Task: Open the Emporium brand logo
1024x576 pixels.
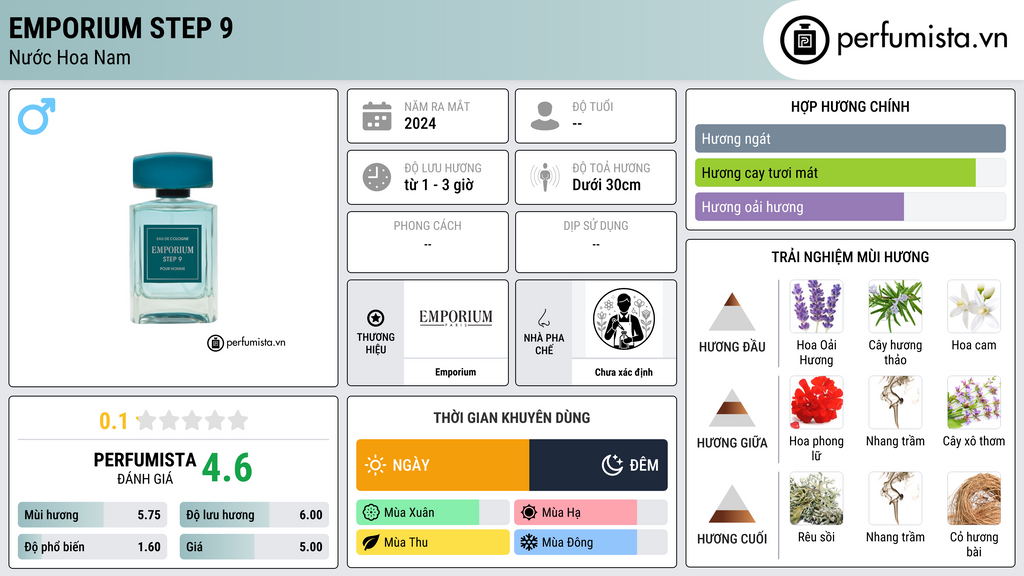Action: pyautogui.click(x=456, y=319)
